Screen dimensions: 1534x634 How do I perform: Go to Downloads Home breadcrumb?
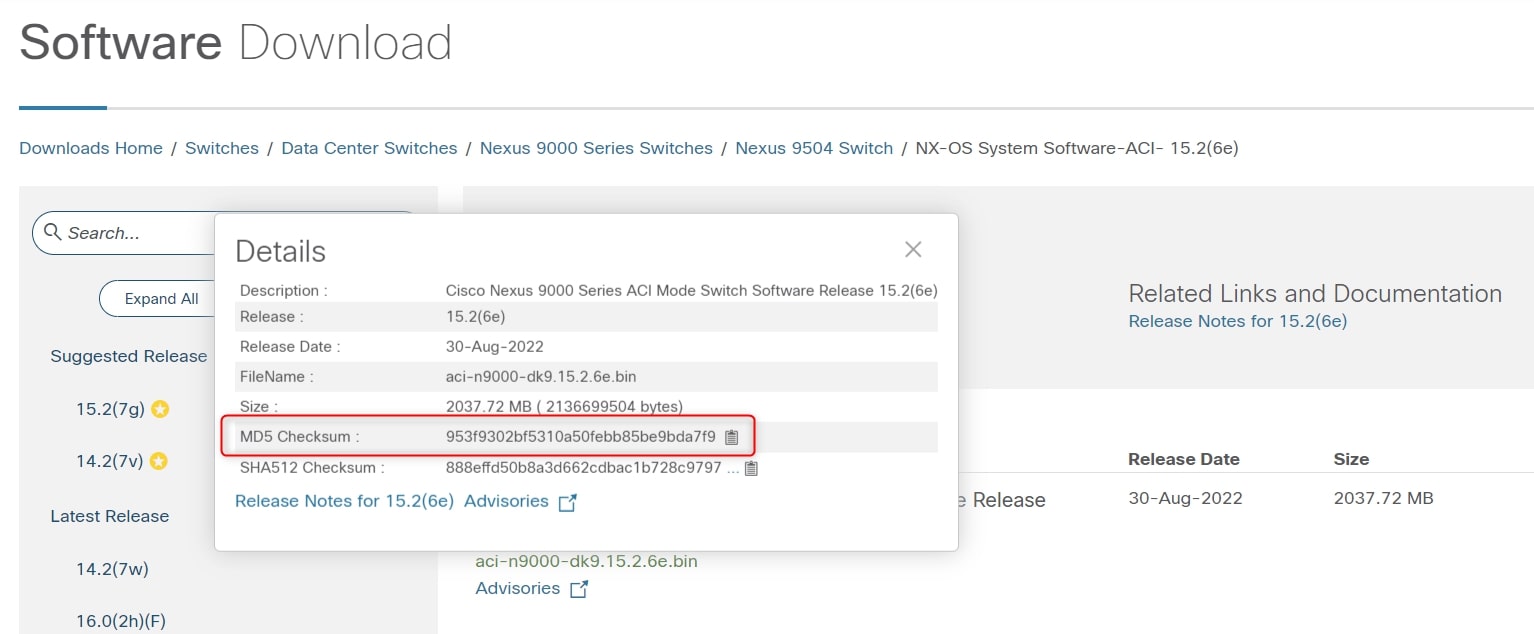(x=91, y=148)
